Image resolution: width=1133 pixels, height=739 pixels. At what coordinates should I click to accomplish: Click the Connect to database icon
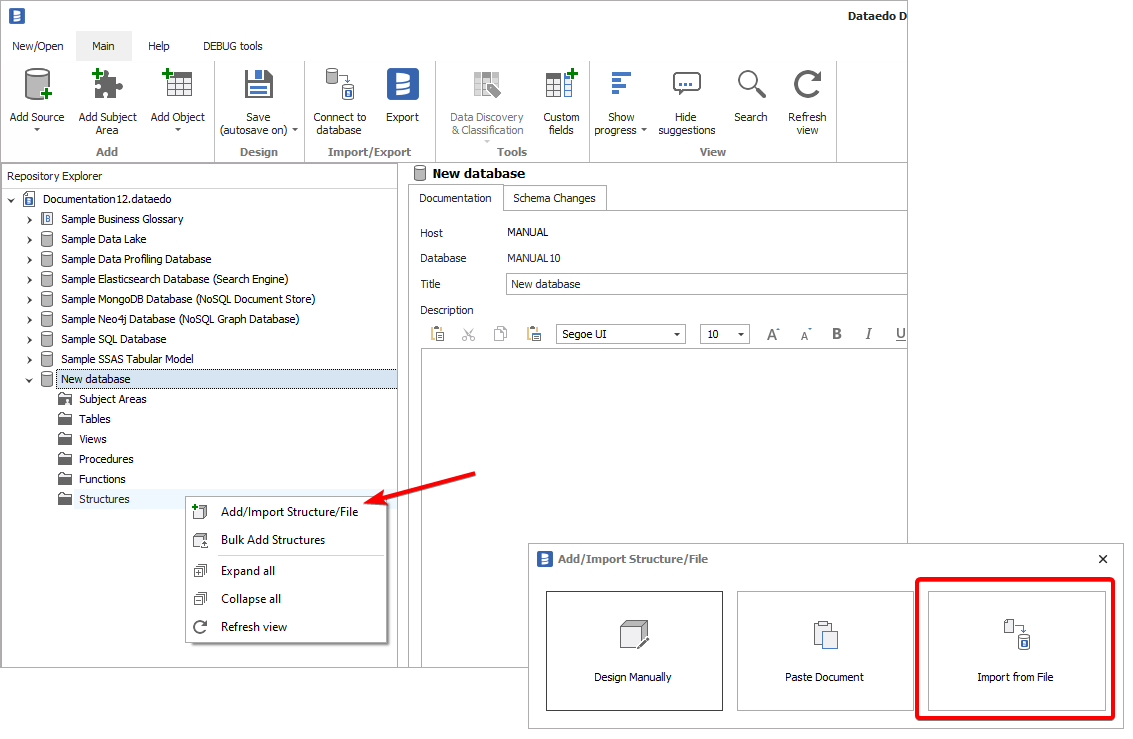click(339, 86)
